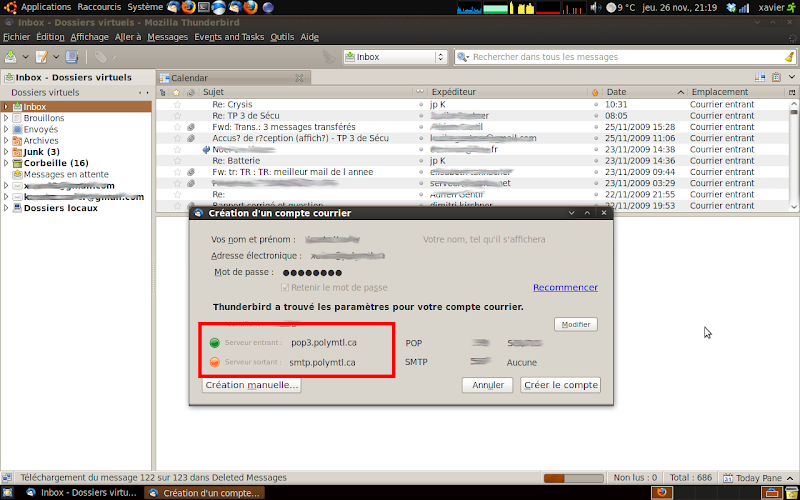Click the Création manuelle... button
The width and height of the screenshot is (800, 500).
point(252,385)
